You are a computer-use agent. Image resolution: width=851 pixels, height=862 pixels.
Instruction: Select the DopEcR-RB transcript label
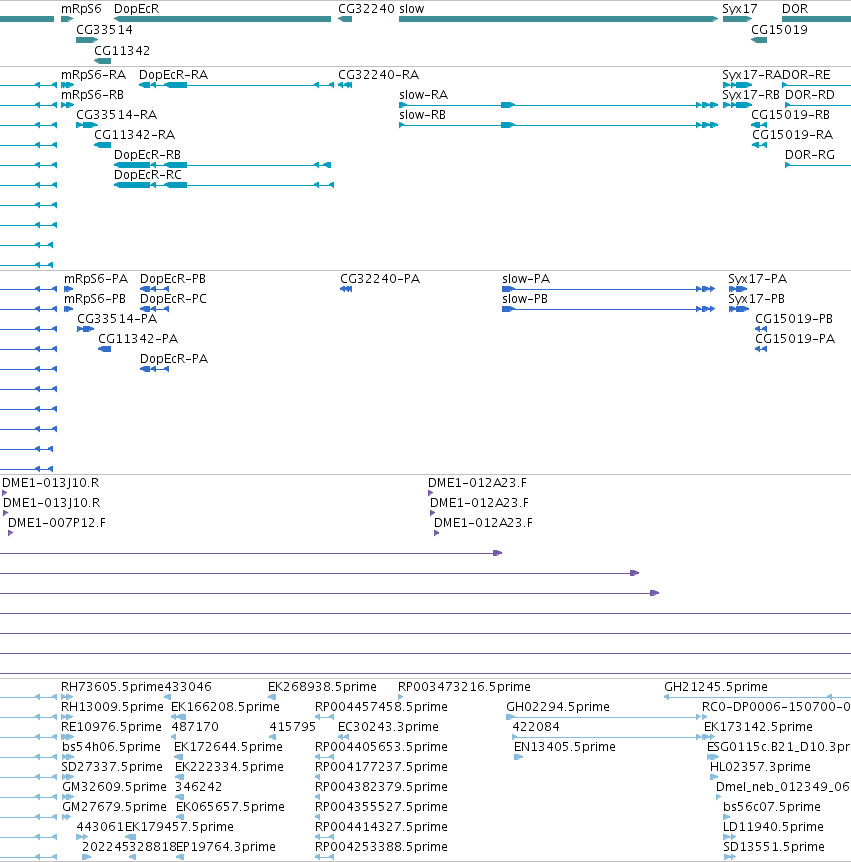click(147, 154)
